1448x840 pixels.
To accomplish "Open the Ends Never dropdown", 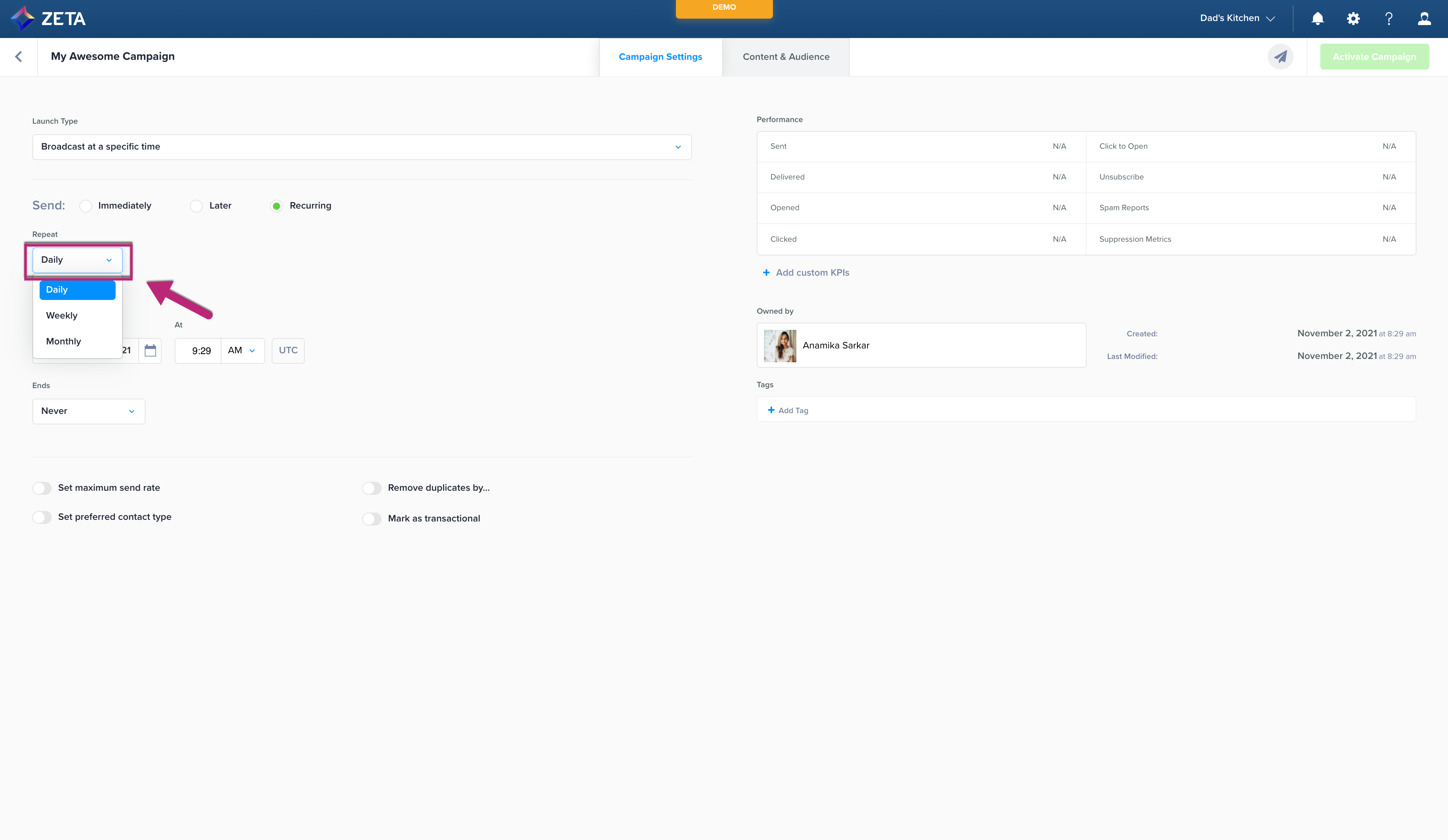I will 89,412.
